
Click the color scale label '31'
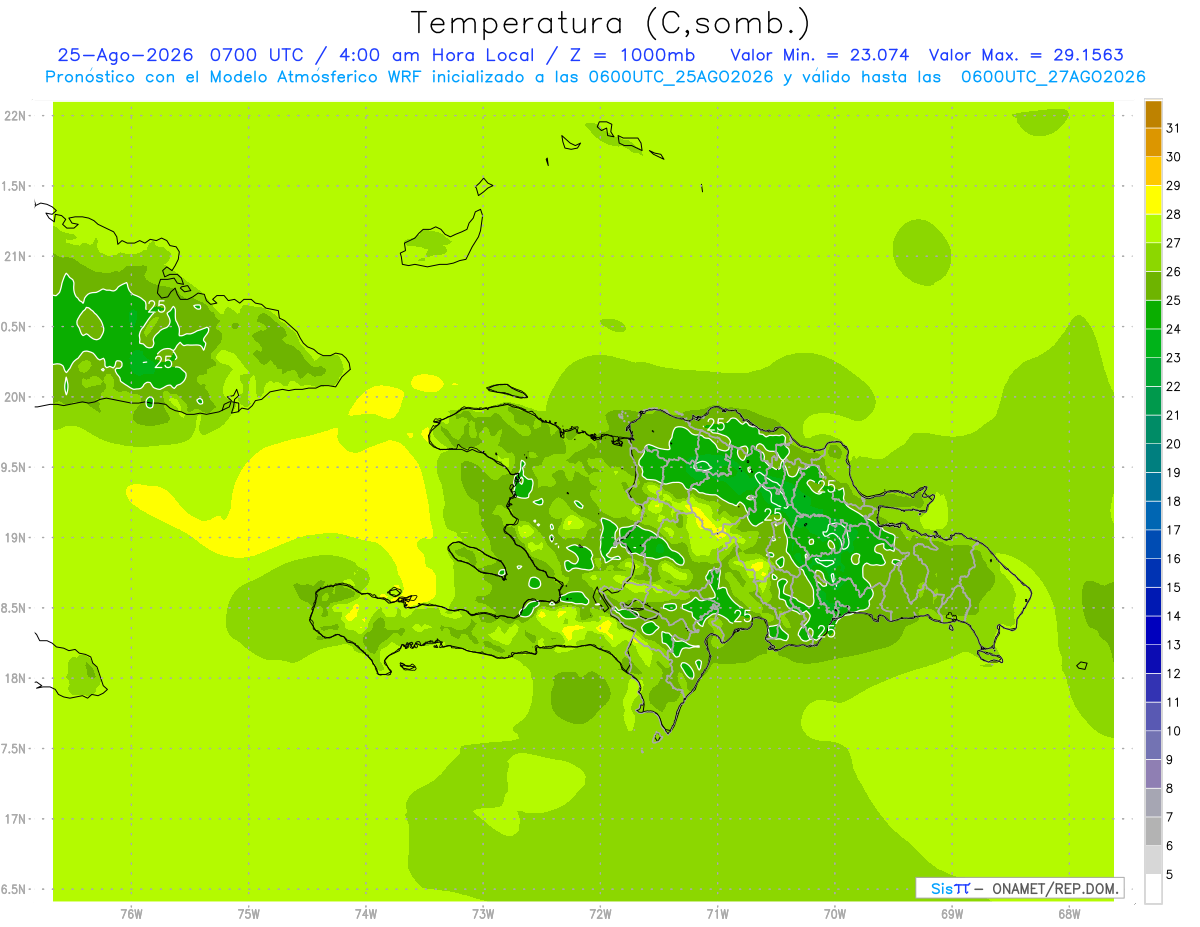[x=1173, y=128]
